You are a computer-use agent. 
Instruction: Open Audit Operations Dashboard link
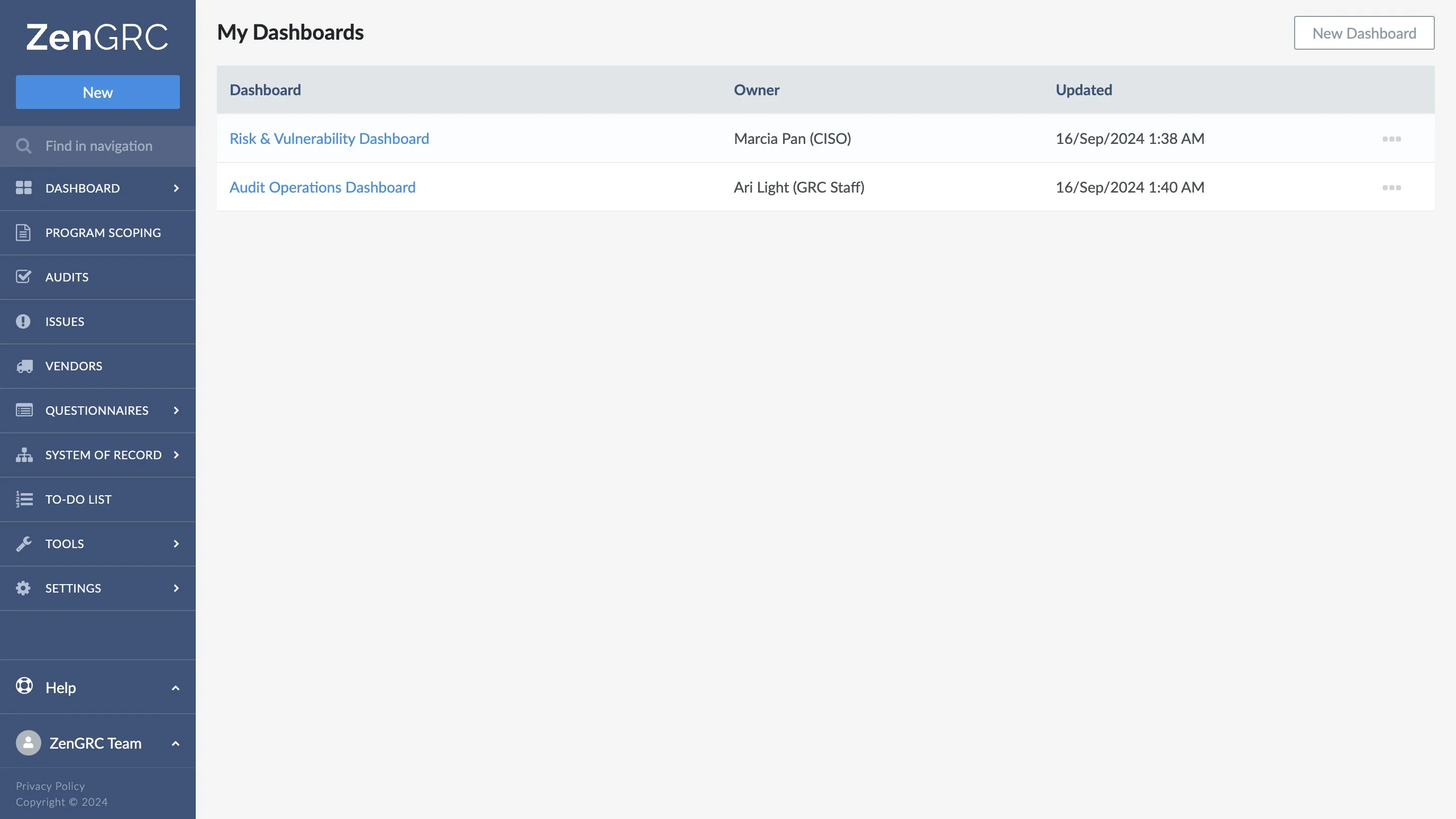pos(323,188)
